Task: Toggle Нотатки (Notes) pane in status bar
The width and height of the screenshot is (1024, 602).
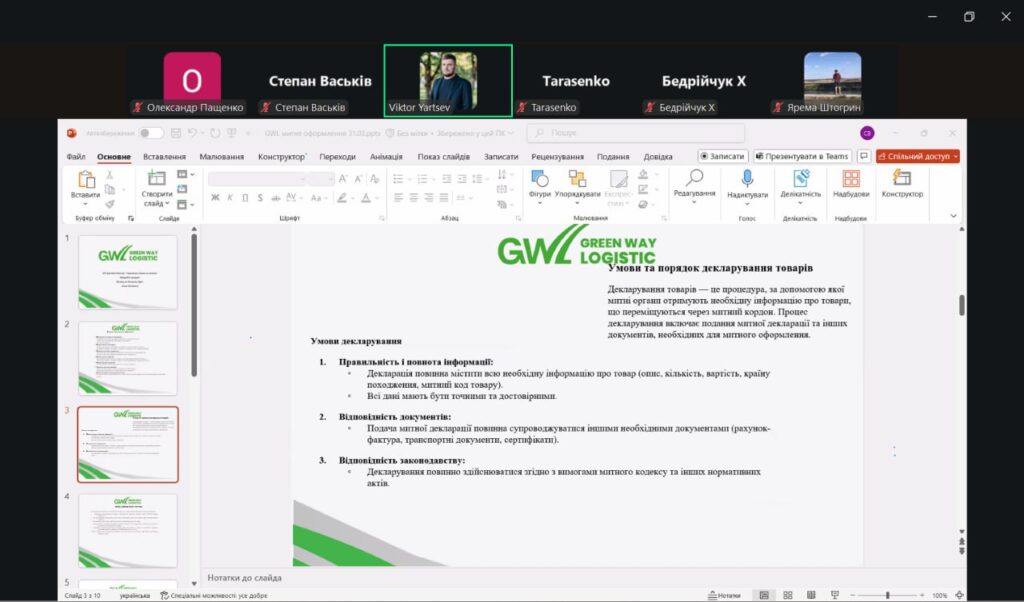Action: point(723,595)
